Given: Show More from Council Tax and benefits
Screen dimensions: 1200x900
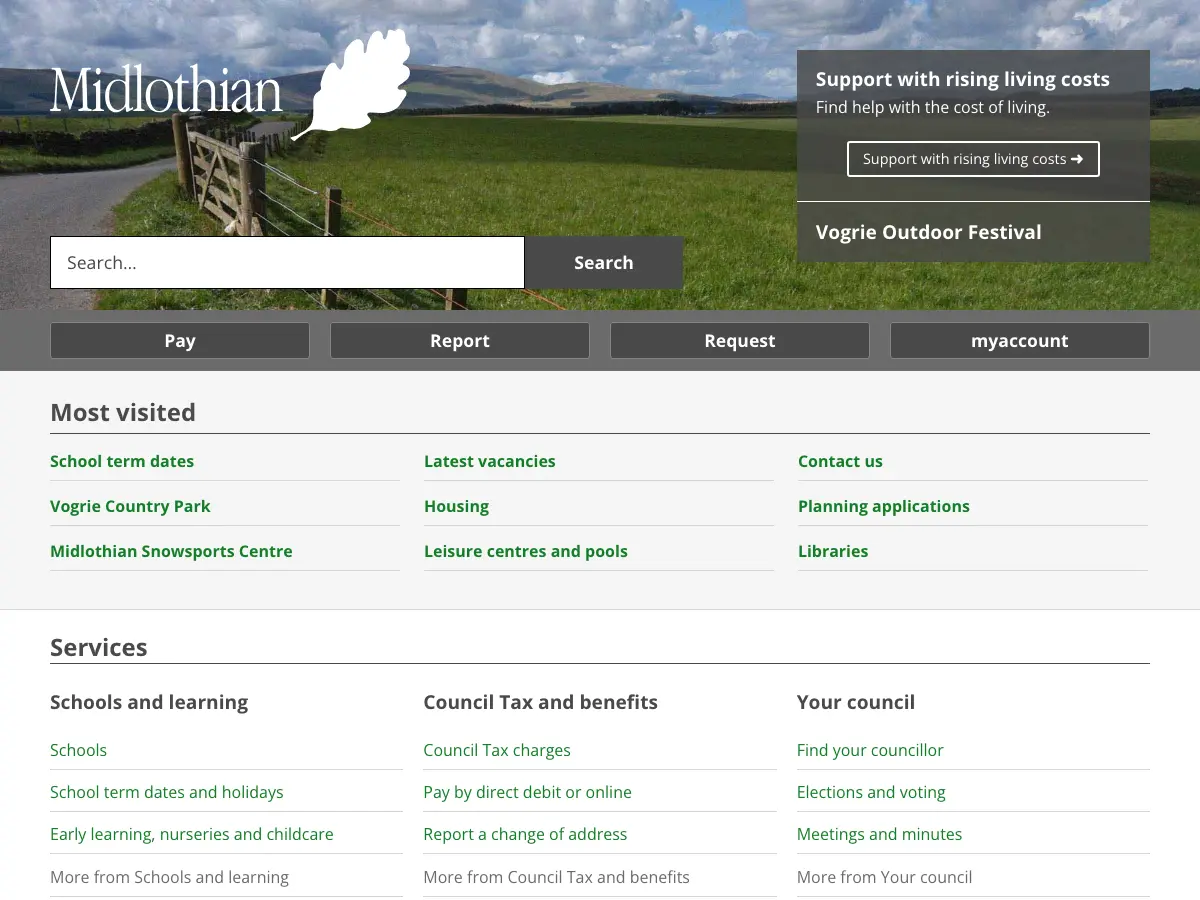Looking at the screenshot, I should point(556,877).
